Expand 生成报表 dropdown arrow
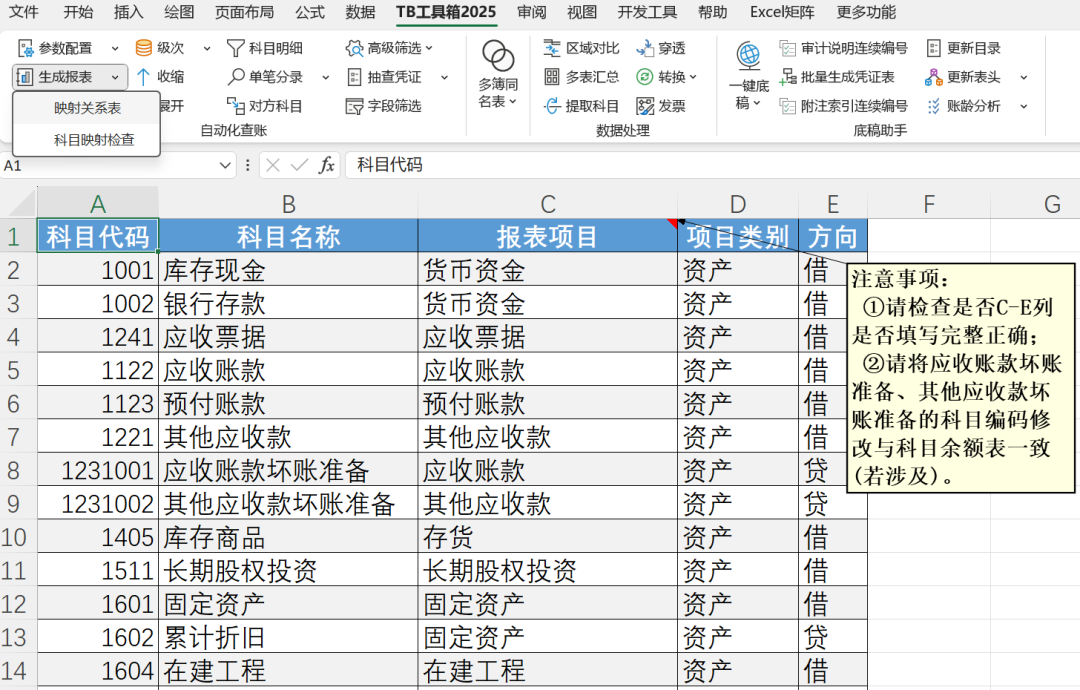 coord(116,77)
